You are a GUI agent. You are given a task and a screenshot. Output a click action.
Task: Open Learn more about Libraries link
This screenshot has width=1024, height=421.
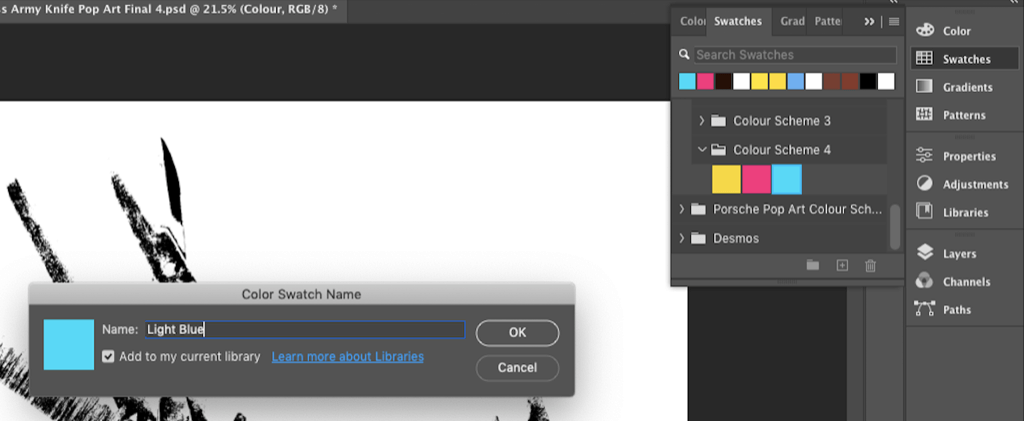click(x=347, y=357)
